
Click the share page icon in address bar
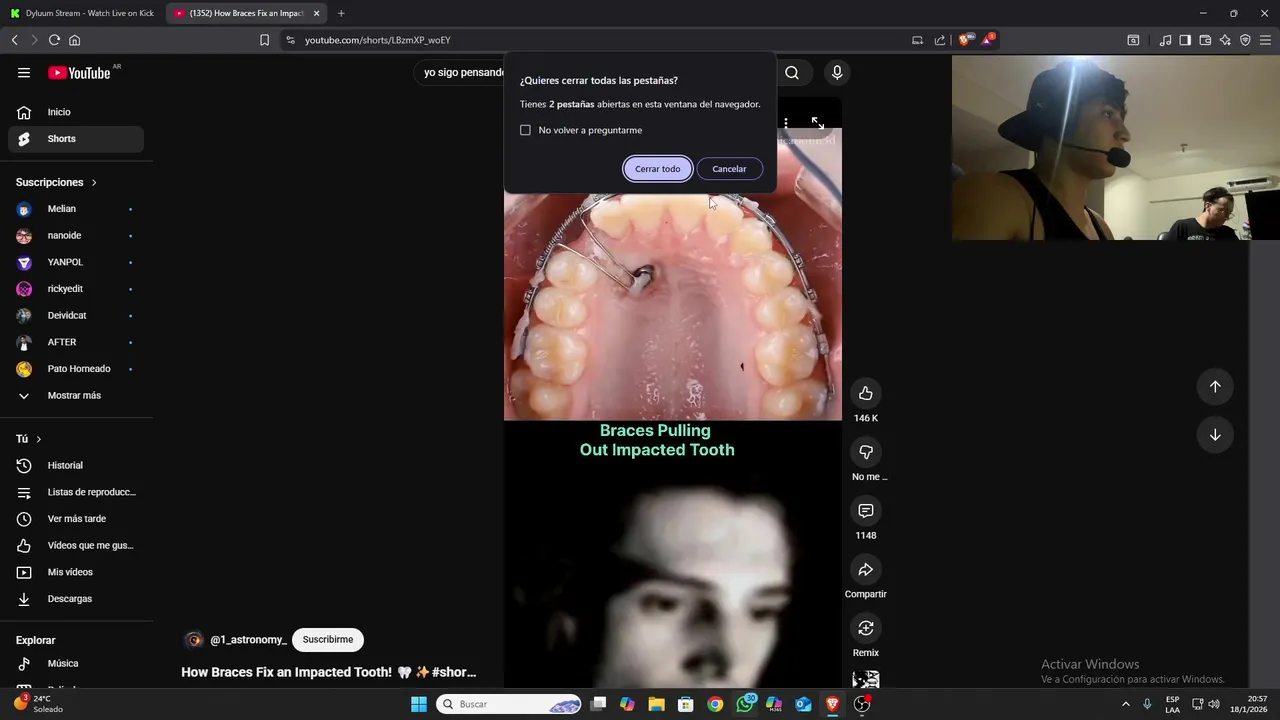tap(940, 40)
